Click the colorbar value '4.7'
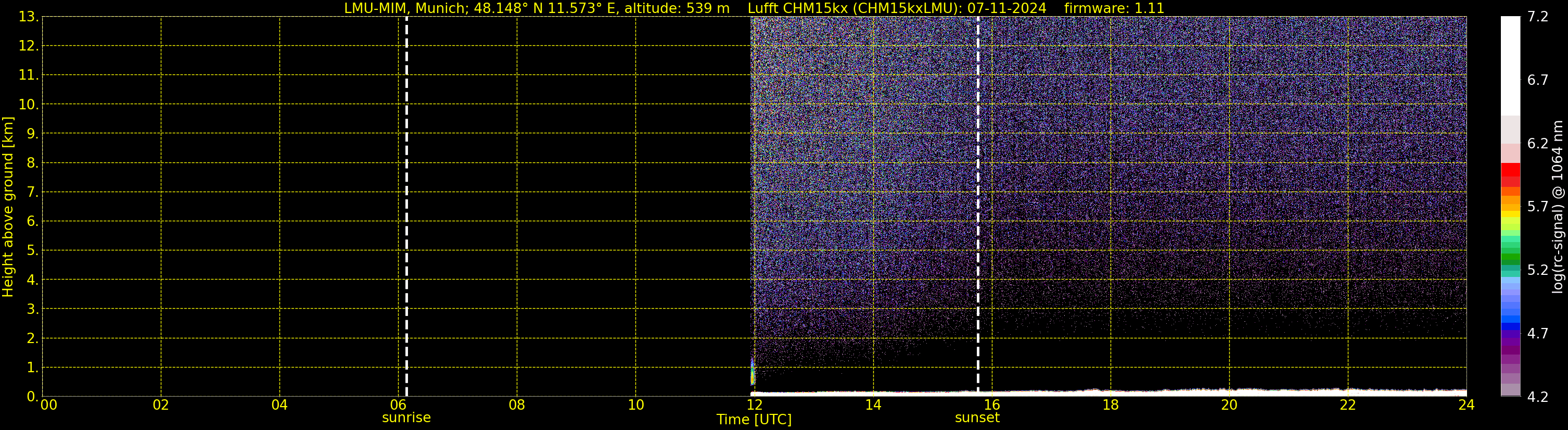1568x430 pixels. pyautogui.click(x=1538, y=334)
